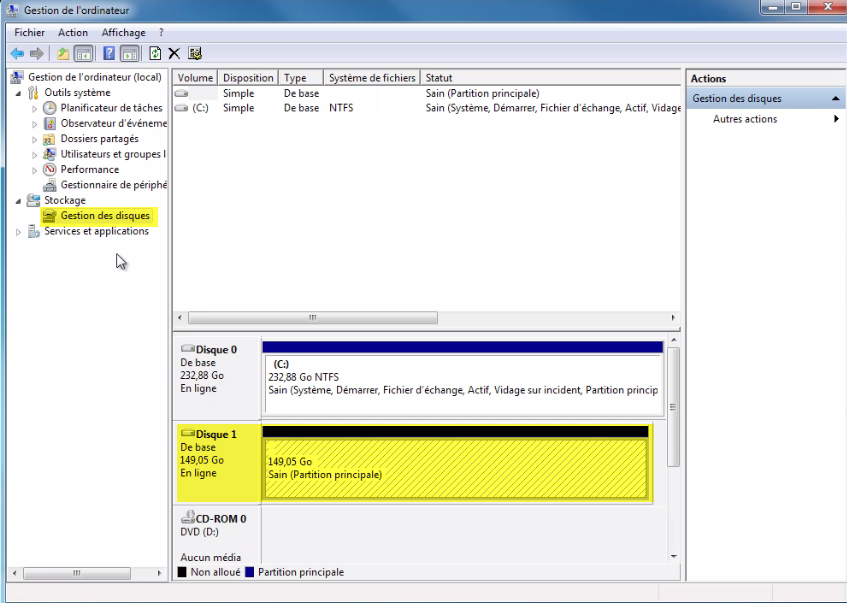847x603 pixels.
Task: Open the Properties settings toolbar icon
Action: click(x=194, y=53)
